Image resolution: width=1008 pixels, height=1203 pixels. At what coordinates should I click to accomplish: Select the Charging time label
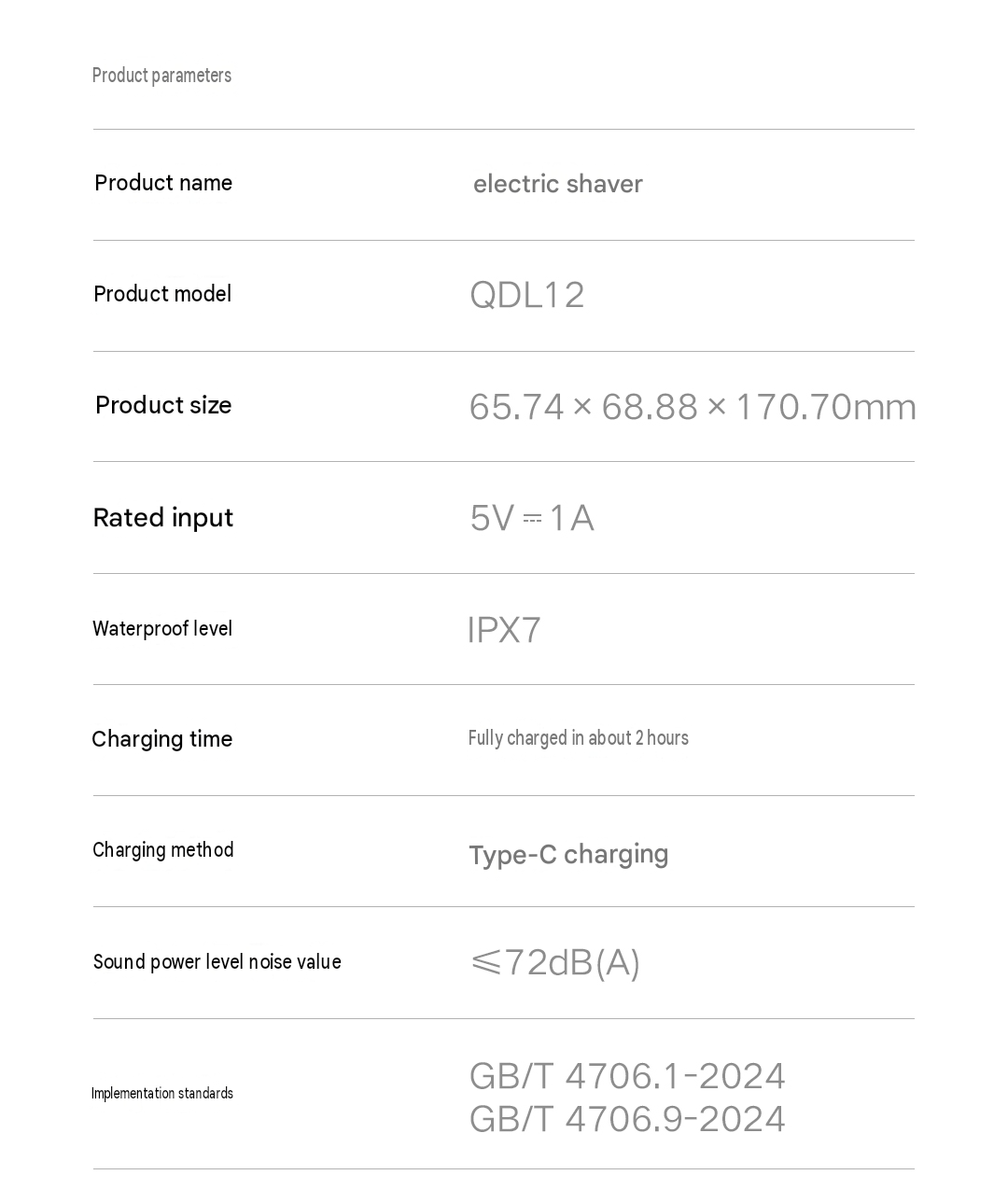point(162,739)
